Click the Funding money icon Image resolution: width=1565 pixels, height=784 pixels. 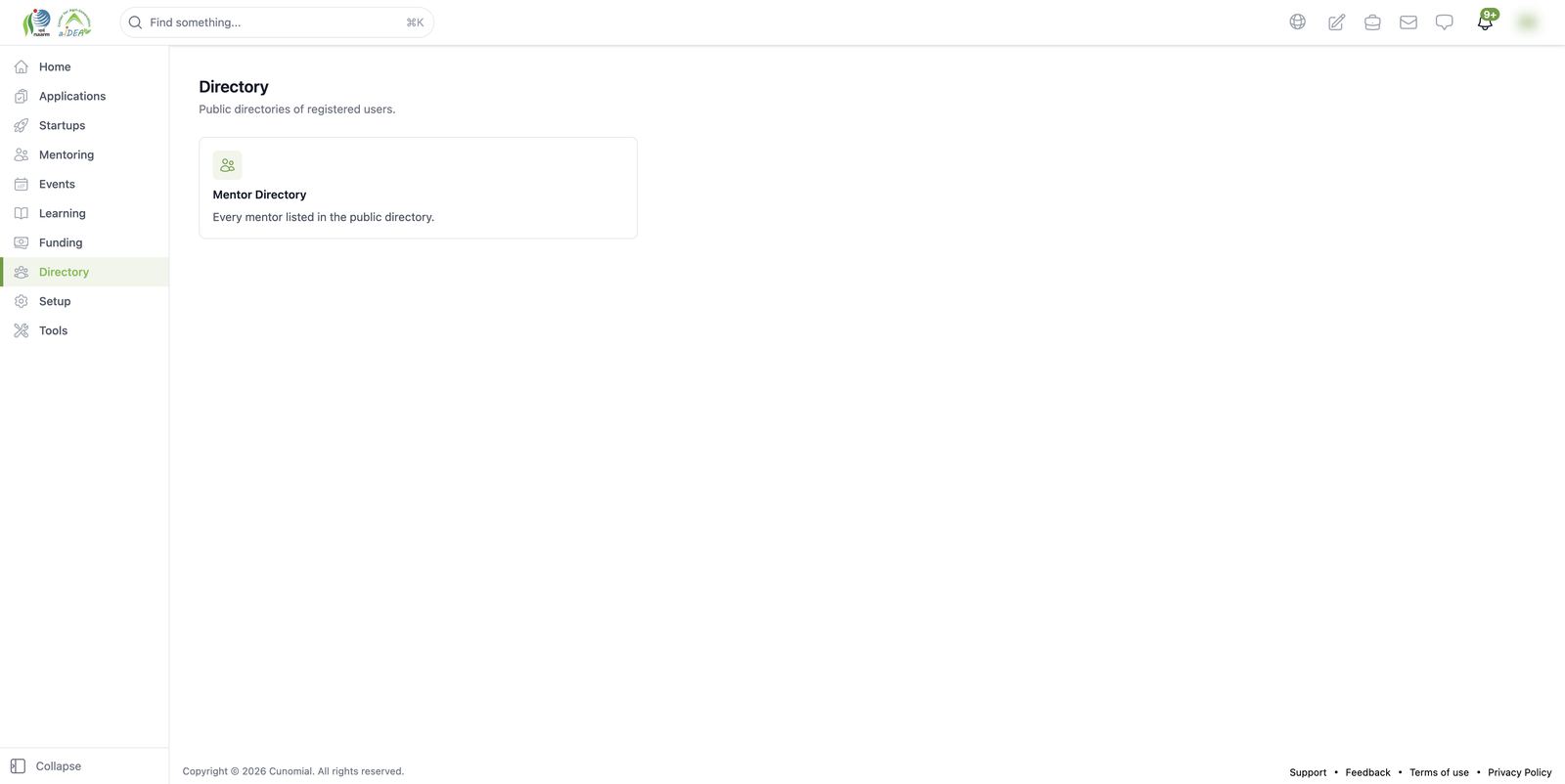(21, 242)
